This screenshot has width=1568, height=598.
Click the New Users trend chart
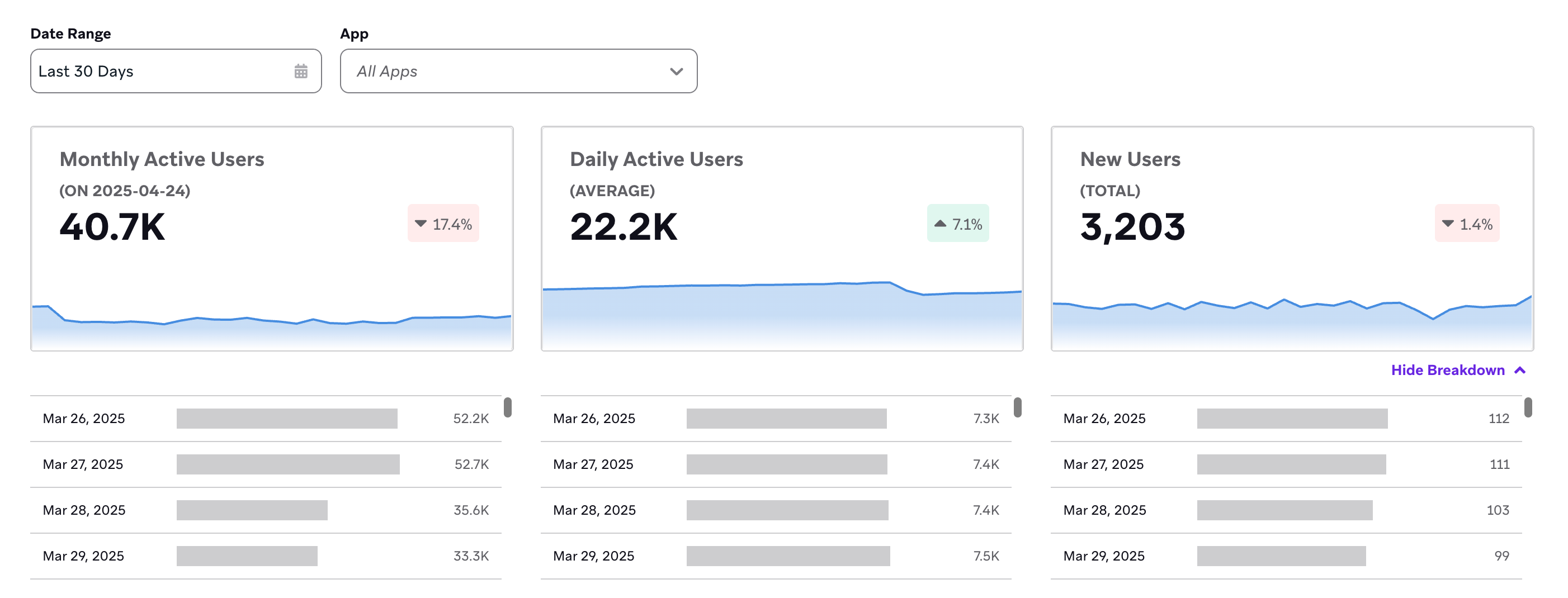click(1292, 319)
